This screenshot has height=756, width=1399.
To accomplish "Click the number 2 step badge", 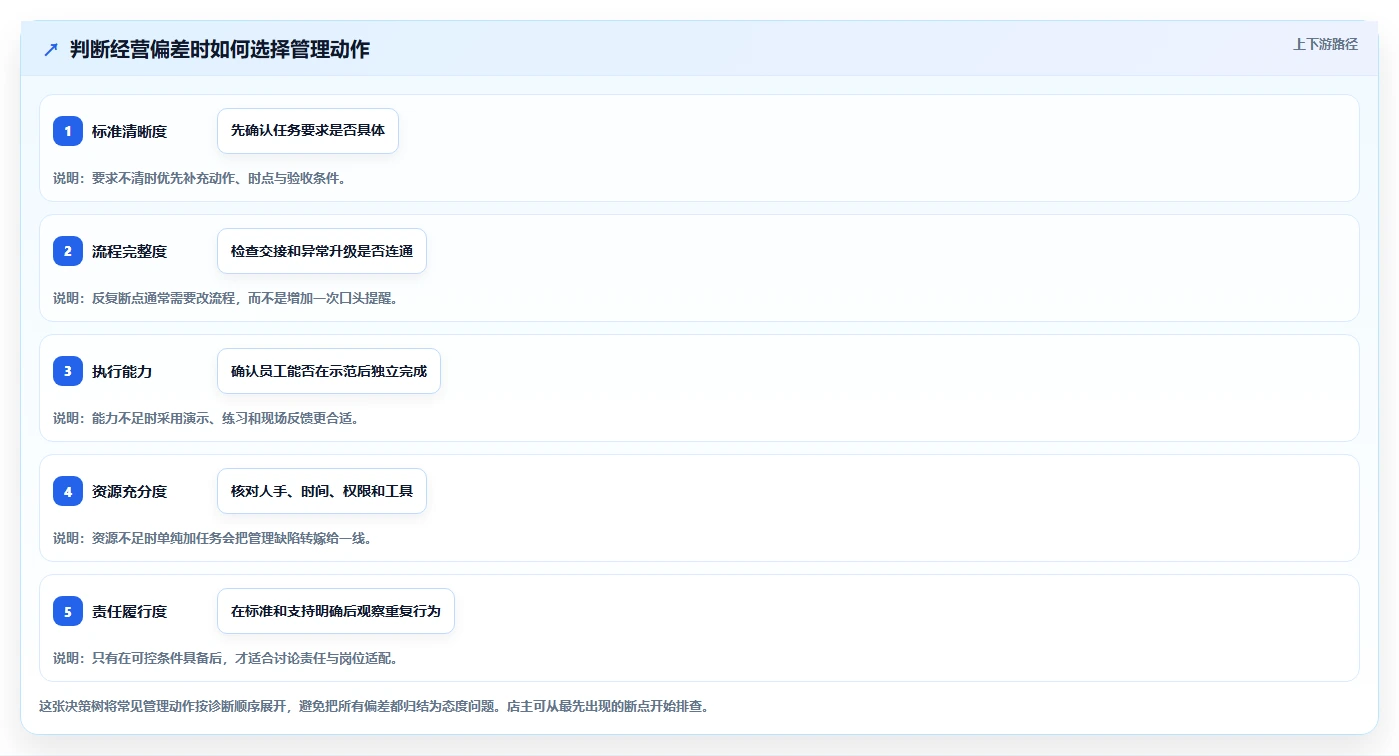I will [x=68, y=251].
